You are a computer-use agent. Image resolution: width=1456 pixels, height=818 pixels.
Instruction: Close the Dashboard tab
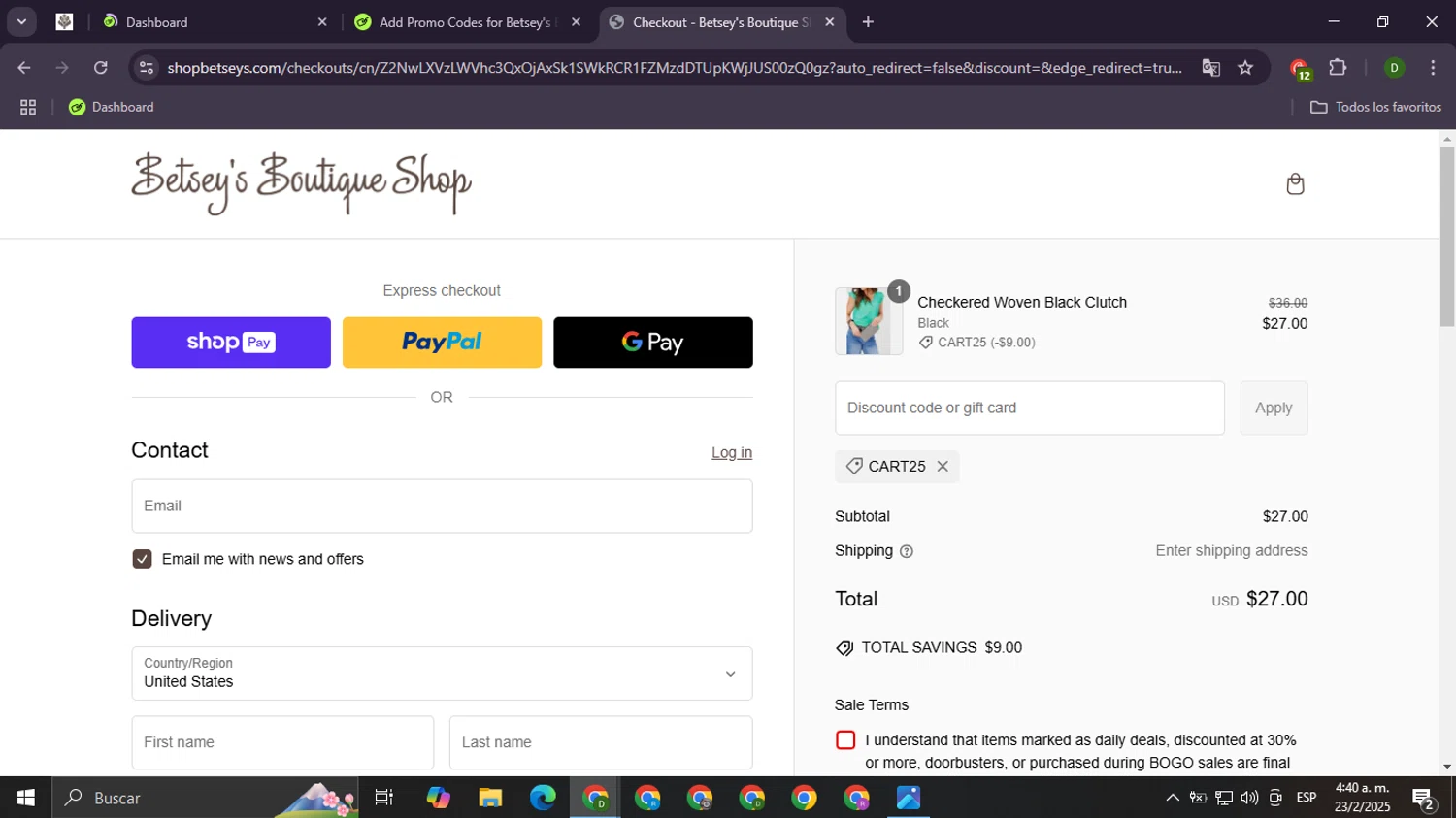[322, 22]
